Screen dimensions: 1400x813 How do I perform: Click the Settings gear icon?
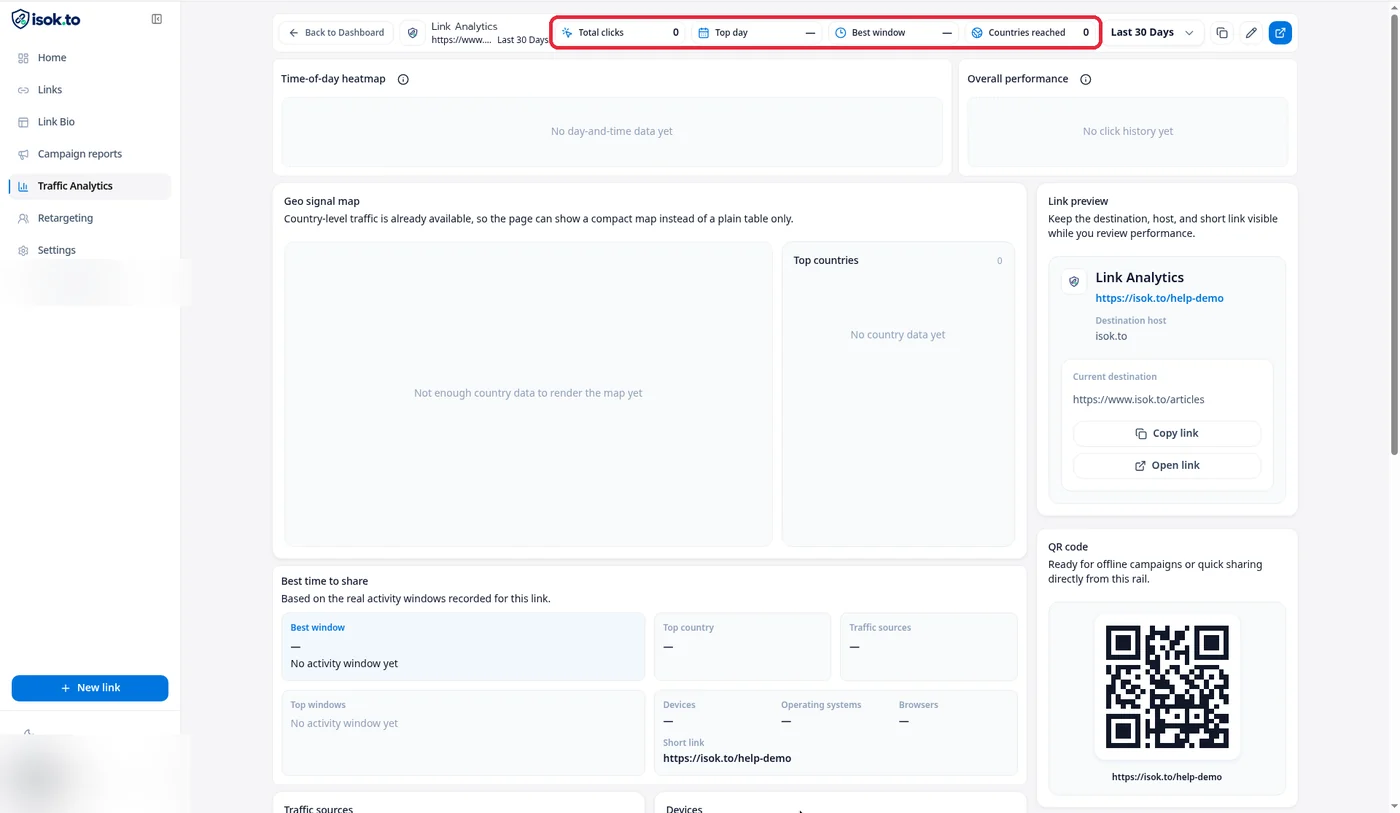[x=23, y=250]
